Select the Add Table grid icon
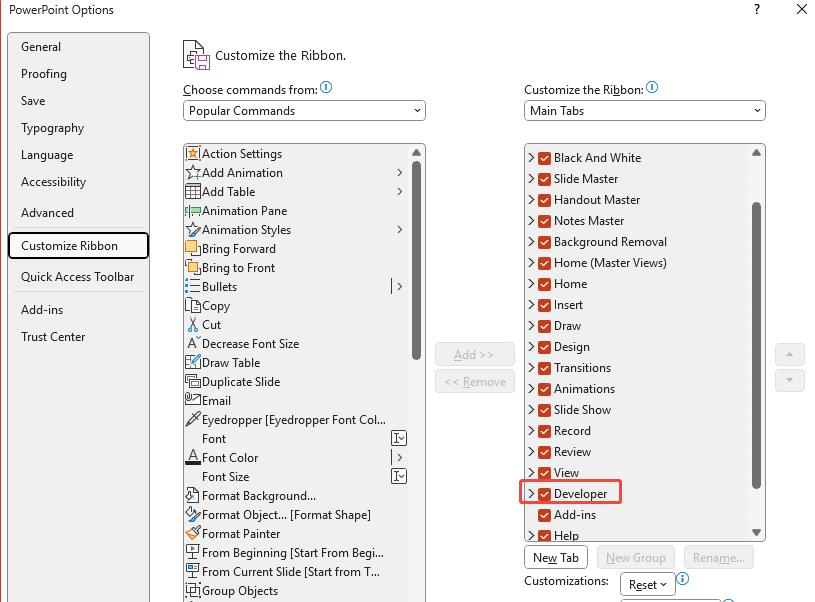 point(193,192)
